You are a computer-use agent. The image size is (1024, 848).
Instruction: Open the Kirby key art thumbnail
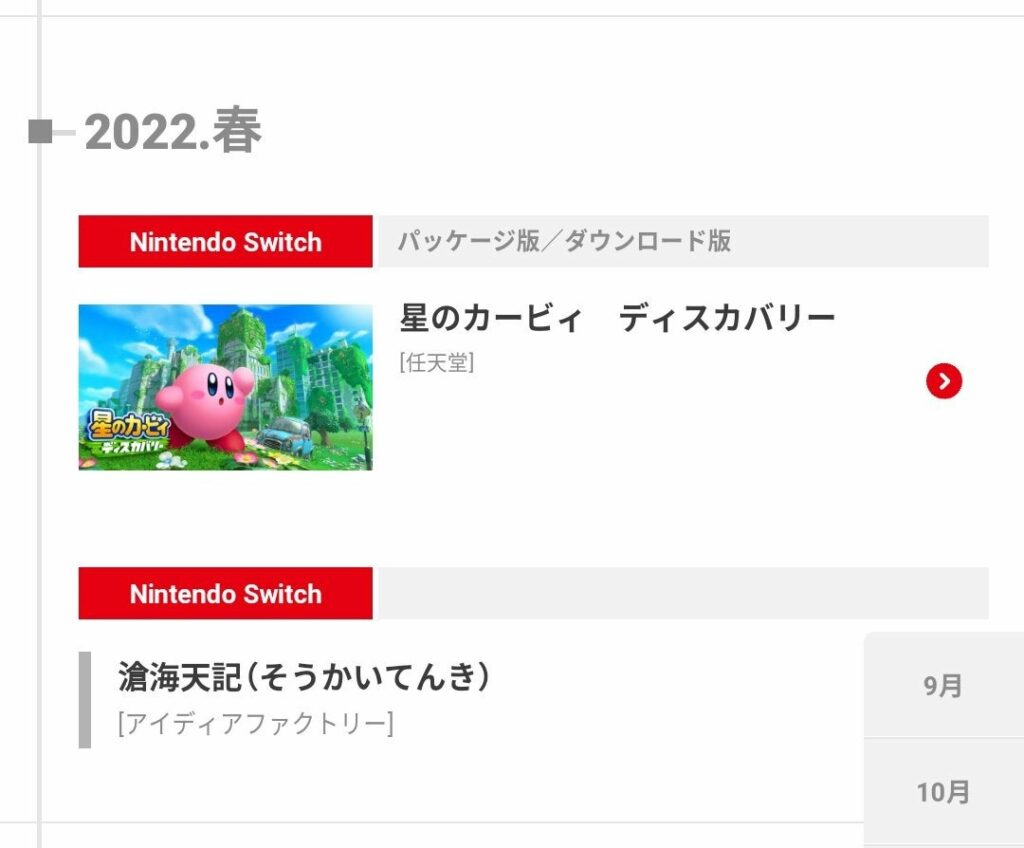[x=225, y=387]
